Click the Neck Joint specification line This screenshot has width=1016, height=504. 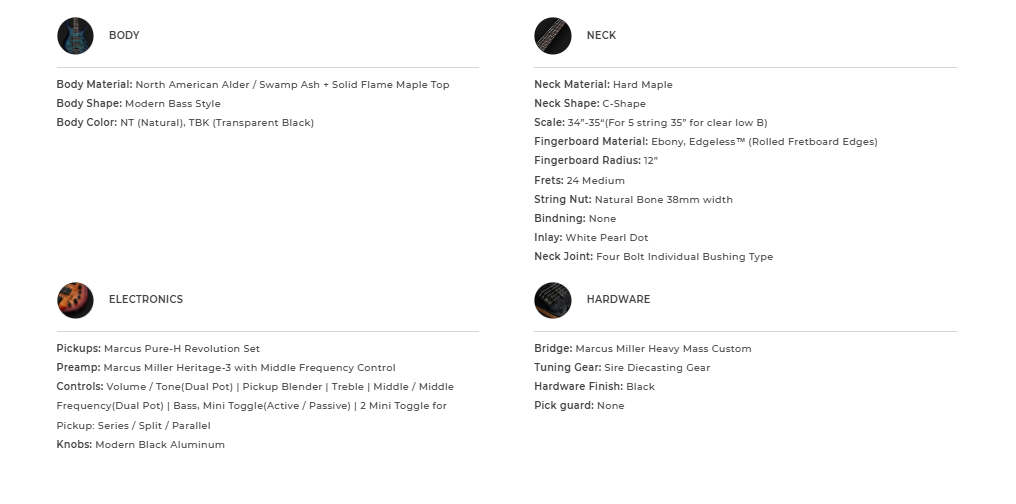coord(653,257)
